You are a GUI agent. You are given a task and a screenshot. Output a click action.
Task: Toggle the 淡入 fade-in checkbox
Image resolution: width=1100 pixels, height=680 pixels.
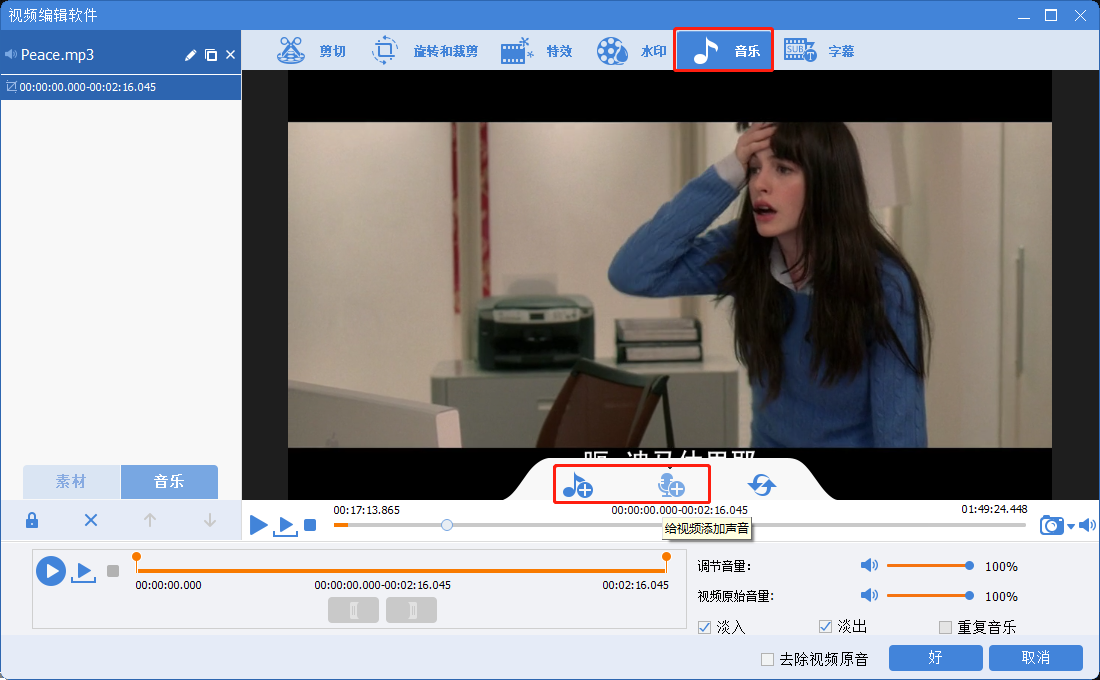pyautogui.click(x=704, y=627)
